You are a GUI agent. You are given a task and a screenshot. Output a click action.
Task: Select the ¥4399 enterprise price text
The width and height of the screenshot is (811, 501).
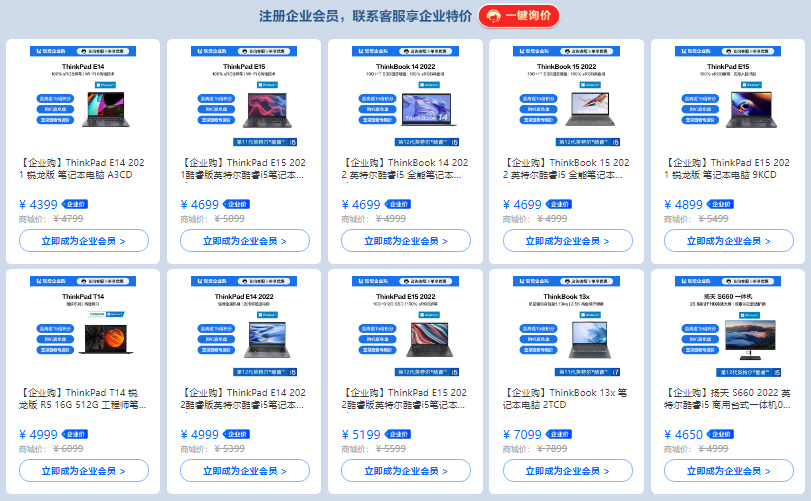pyautogui.click(x=38, y=205)
